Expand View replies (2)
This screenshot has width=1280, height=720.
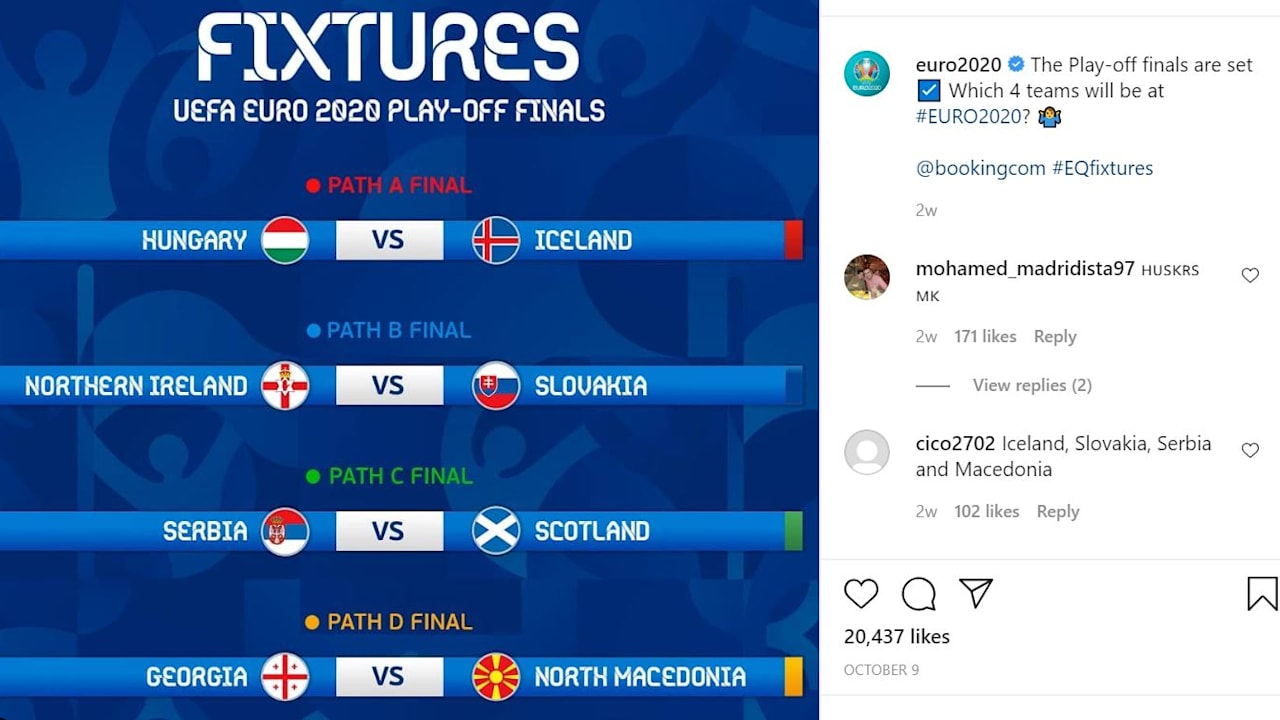[x=1031, y=385]
